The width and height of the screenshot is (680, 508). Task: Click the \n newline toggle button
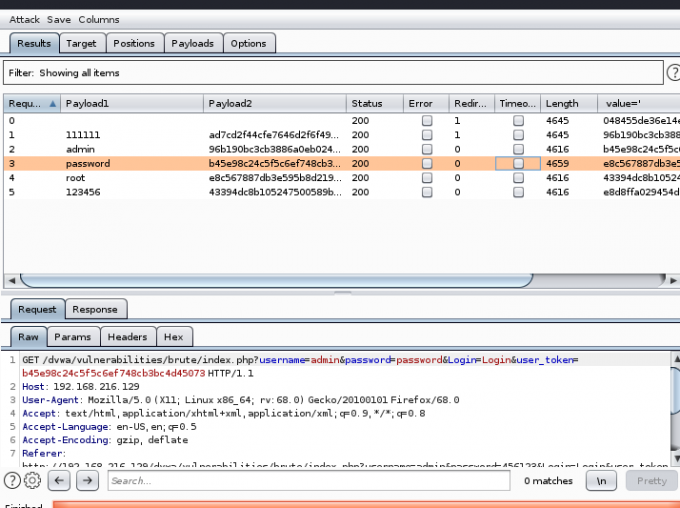tap(601, 481)
